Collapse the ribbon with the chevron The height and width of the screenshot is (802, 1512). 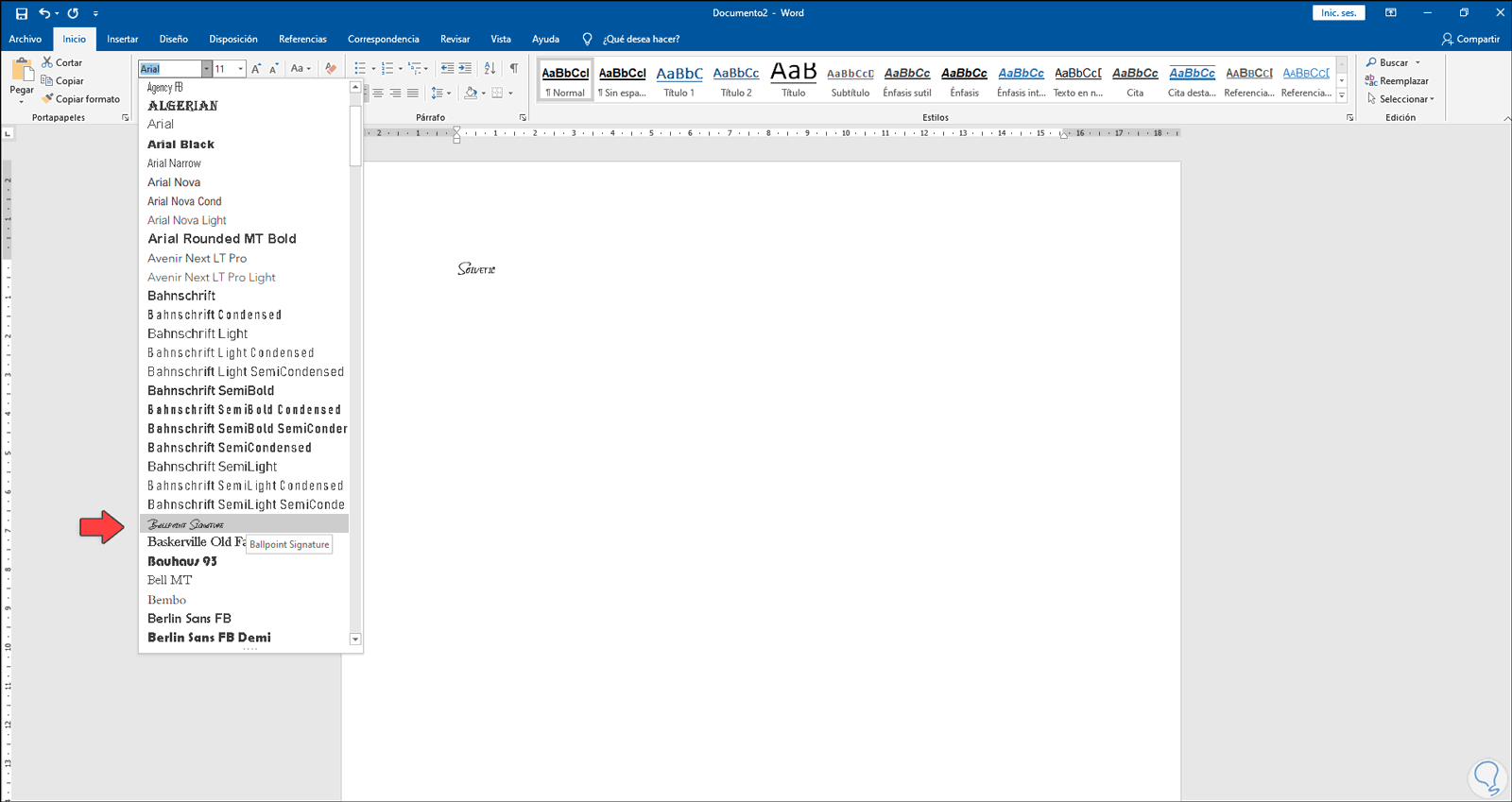point(1506,118)
